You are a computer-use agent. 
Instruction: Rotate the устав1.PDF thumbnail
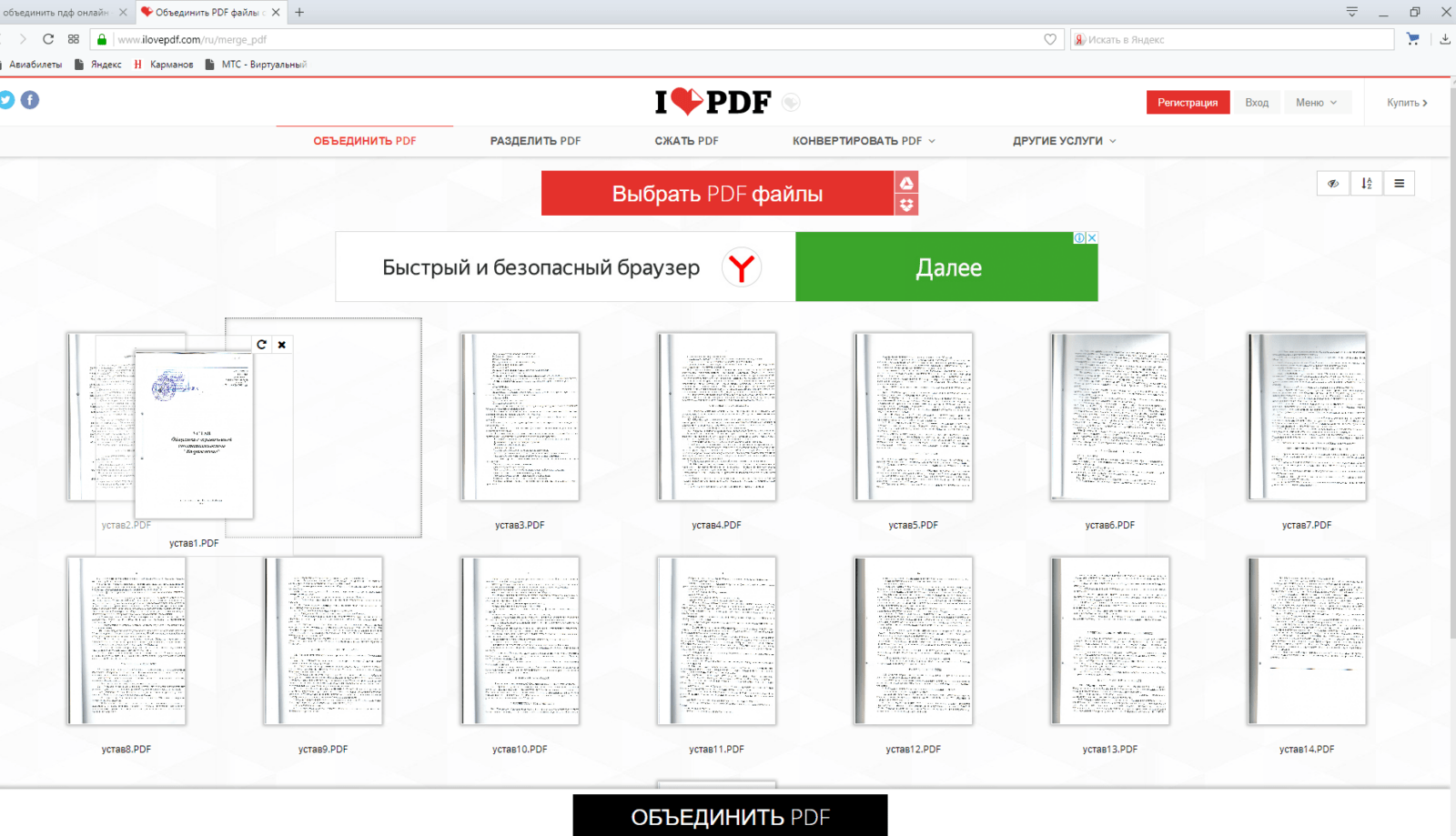(x=262, y=344)
